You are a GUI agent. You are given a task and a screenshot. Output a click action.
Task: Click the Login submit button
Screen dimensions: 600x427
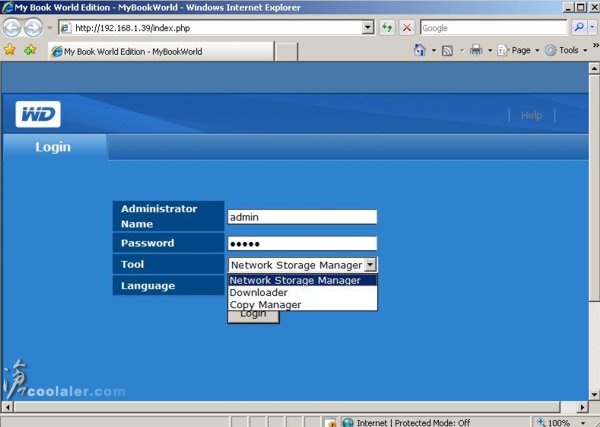253,316
